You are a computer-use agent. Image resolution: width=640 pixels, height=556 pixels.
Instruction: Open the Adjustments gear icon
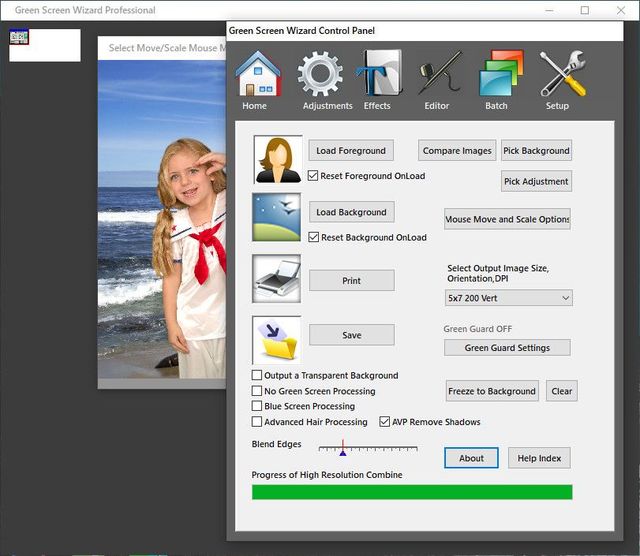pyautogui.click(x=321, y=76)
